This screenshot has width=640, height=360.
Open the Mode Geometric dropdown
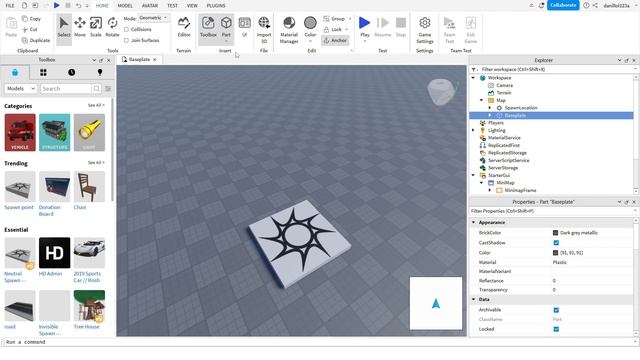(153, 18)
